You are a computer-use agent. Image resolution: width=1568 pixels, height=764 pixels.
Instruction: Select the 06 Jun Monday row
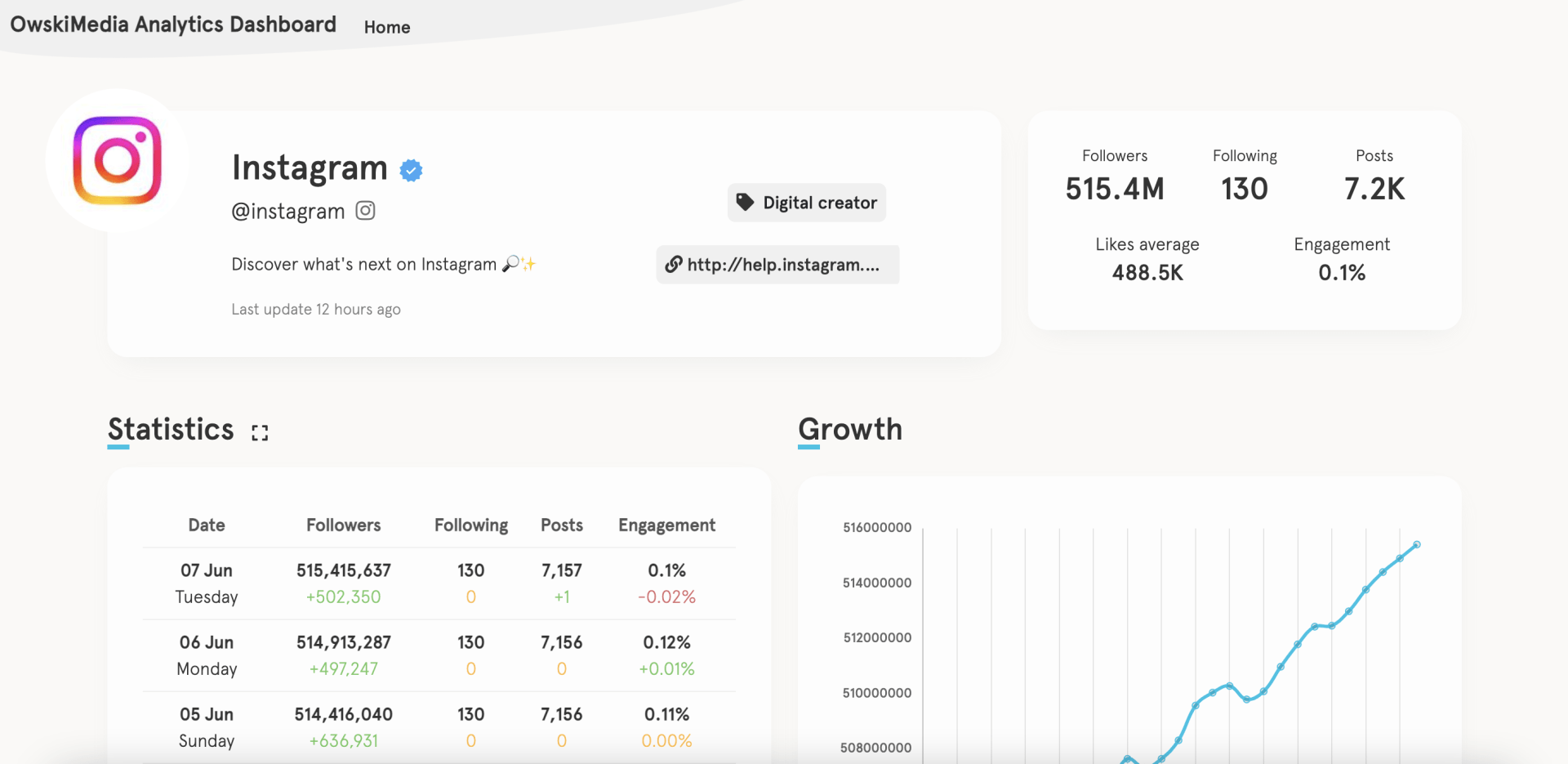click(439, 655)
